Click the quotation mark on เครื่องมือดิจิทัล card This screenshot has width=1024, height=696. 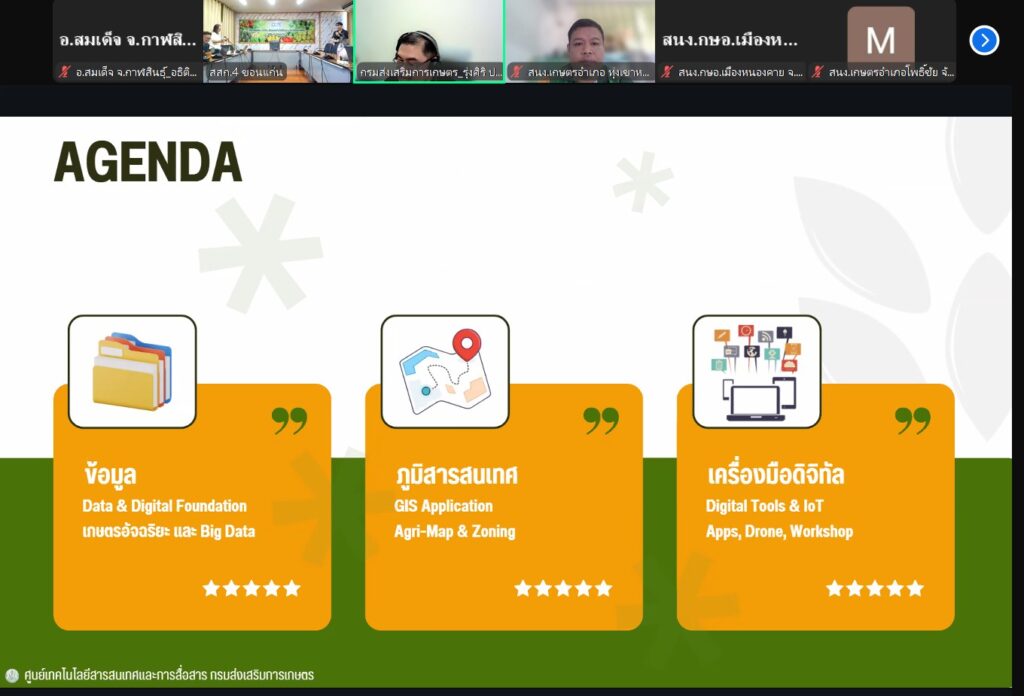[912, 420]
